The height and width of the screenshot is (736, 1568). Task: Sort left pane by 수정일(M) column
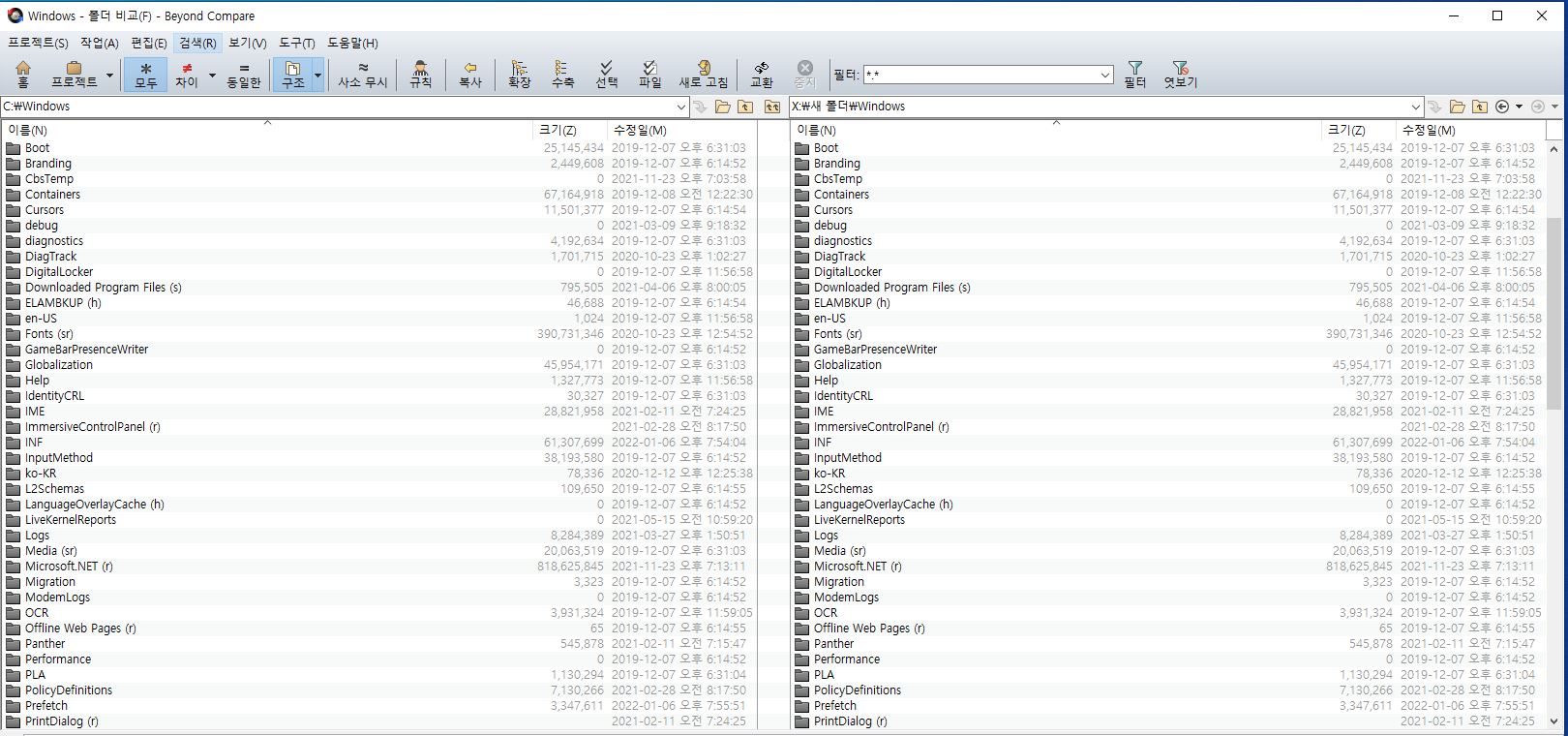(683, 130)
